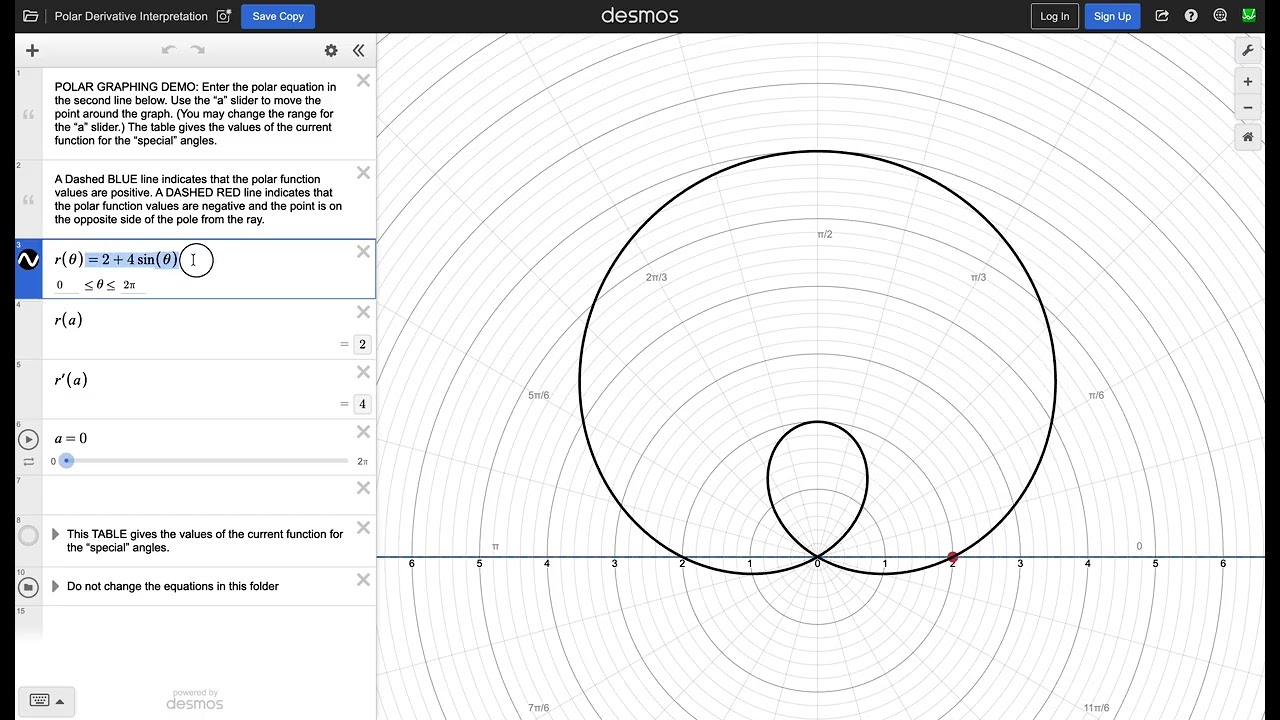Viewport: 1280px width, 720px height.
Task: Click the 2π/3 angle label on graph
Action: pos(656,277)
